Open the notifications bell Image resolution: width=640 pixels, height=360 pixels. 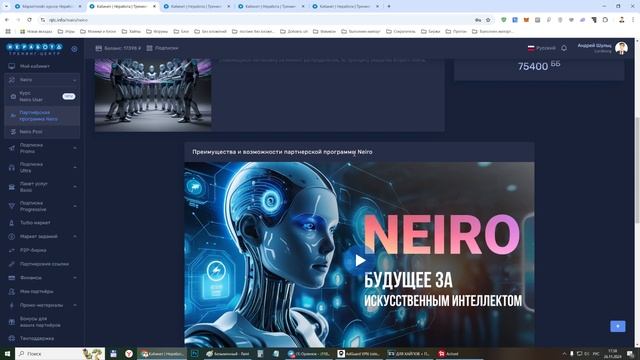click(x=564, y=48)
